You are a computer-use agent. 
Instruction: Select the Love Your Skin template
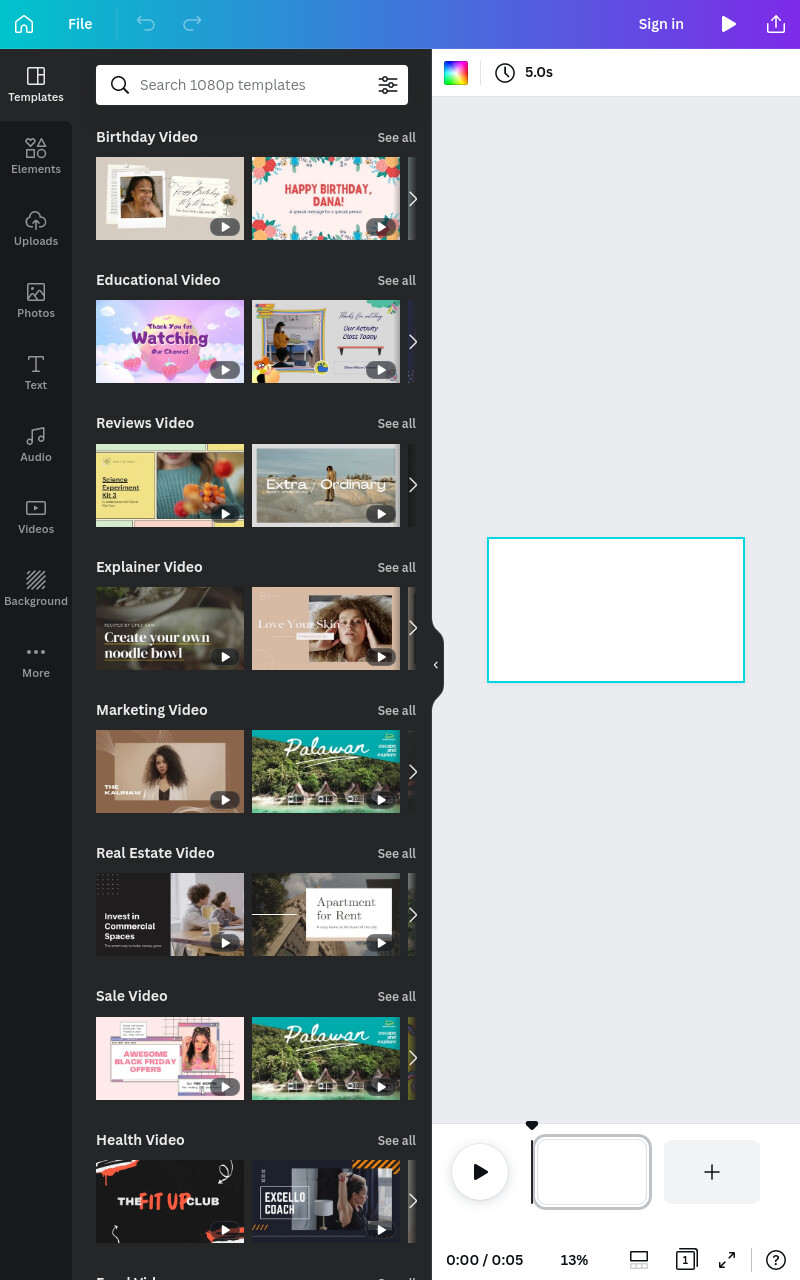tap(326, 628)
